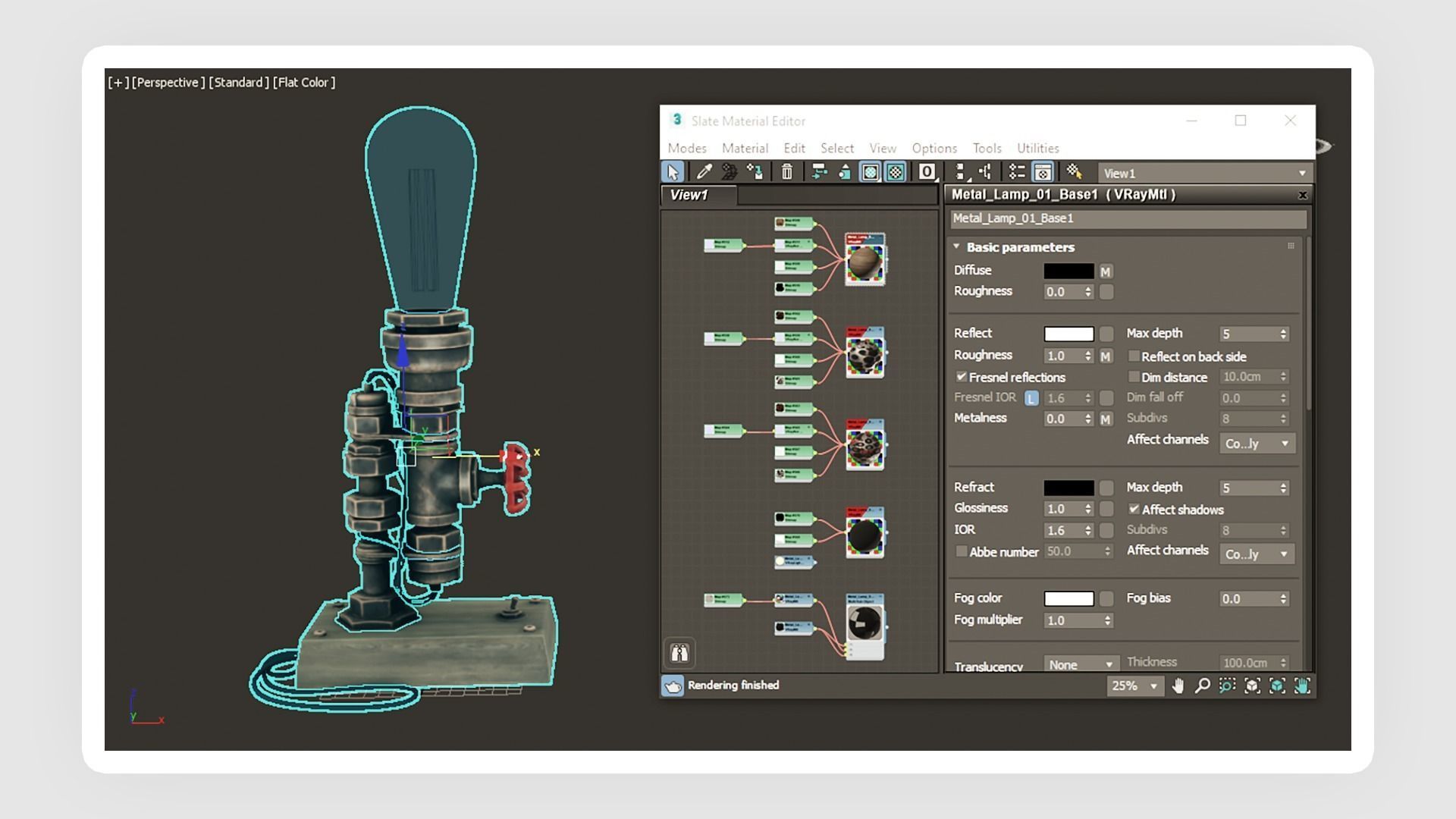Click the white Reflect color swatch
The height and width of the screenshot is (819, 1456).
1068,334
